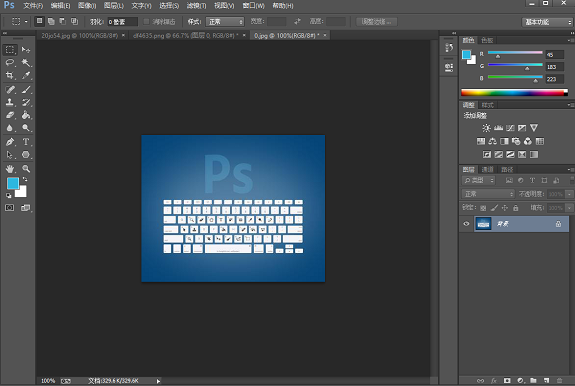Filter layers by type layers (T)
Image resolution: width=575 pixels, height=386 pixels.
coord(532,180)
